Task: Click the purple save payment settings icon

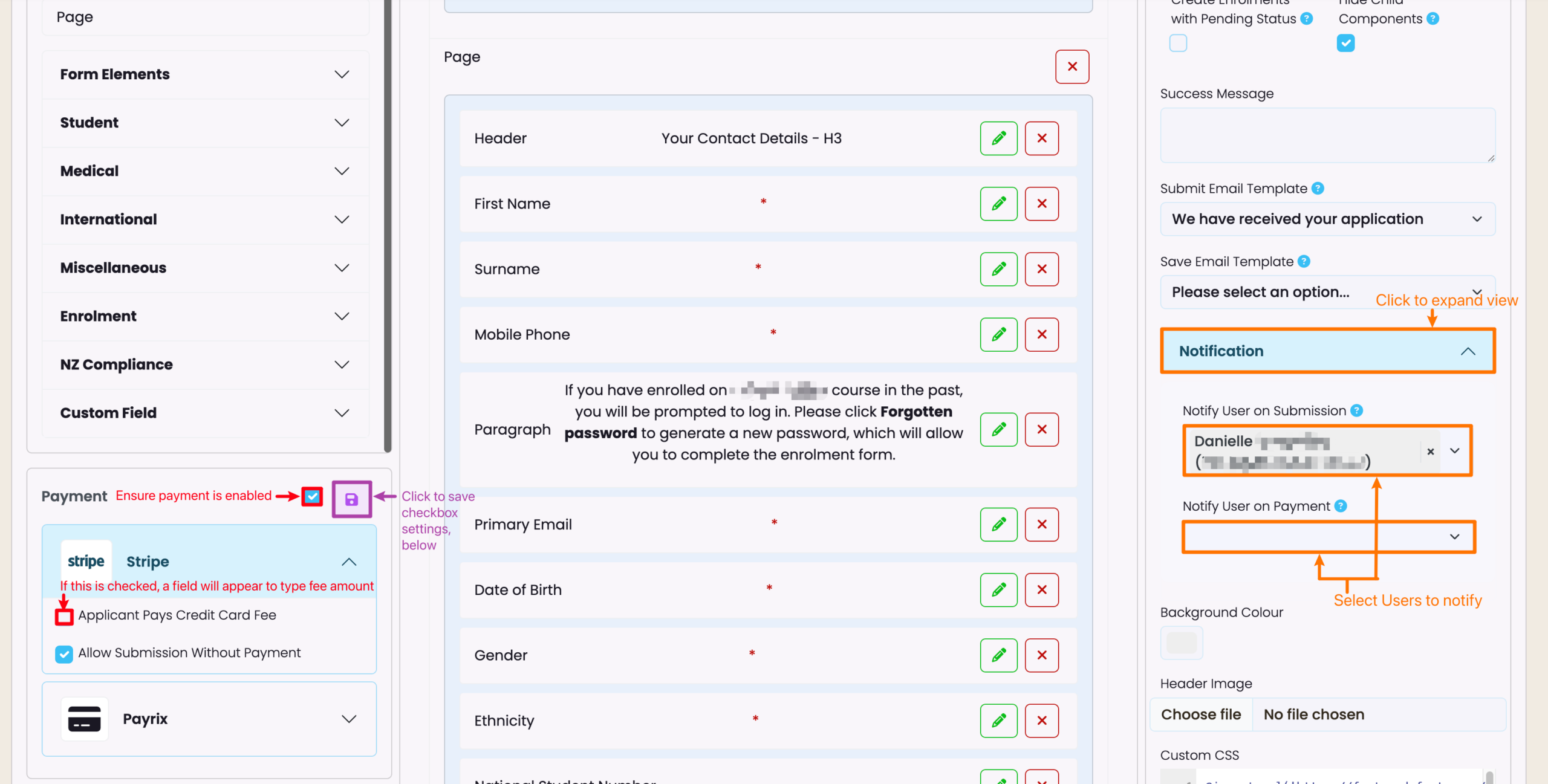Action: click(x=351, y=499)
